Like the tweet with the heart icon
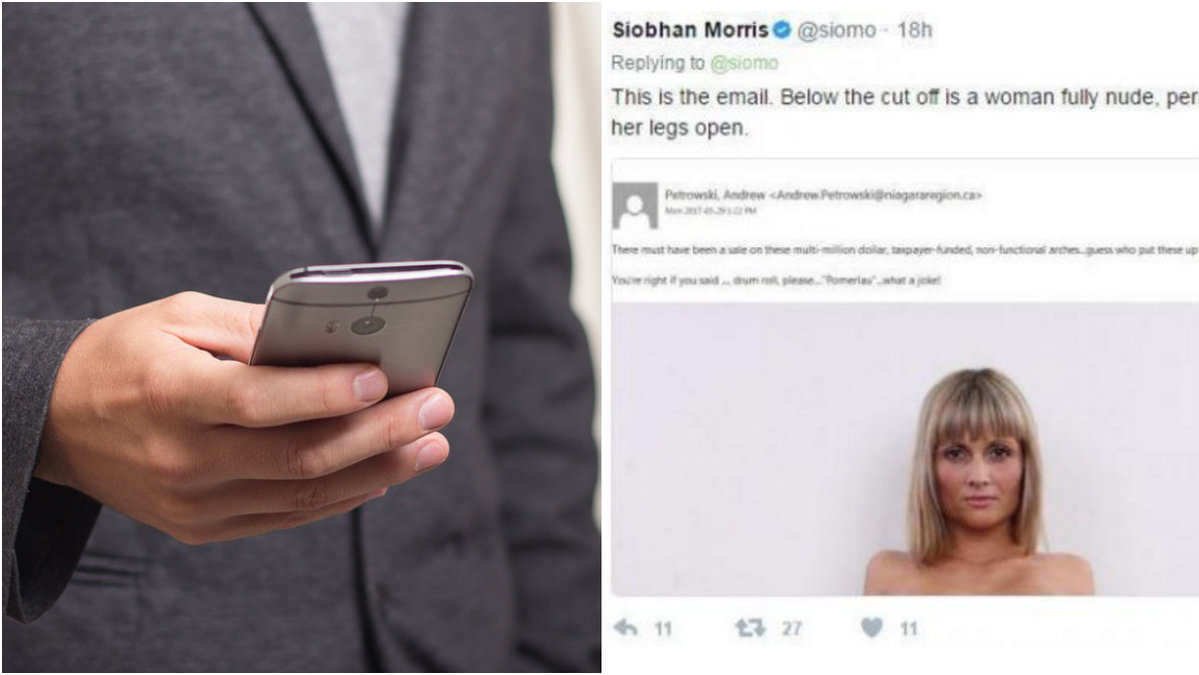 pyautogui.click(x=872, y=628)
